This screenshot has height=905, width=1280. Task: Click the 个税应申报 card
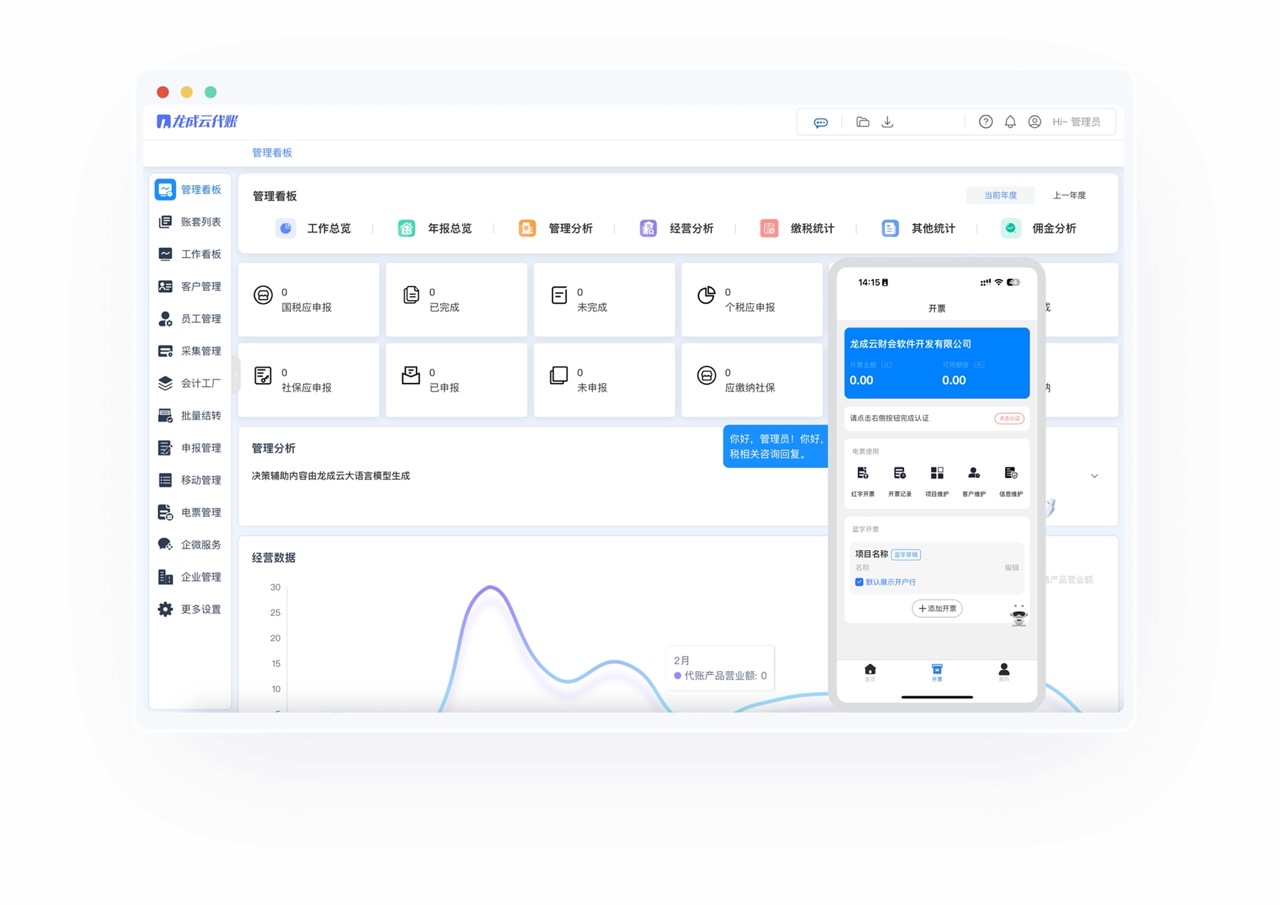(752, 299)
